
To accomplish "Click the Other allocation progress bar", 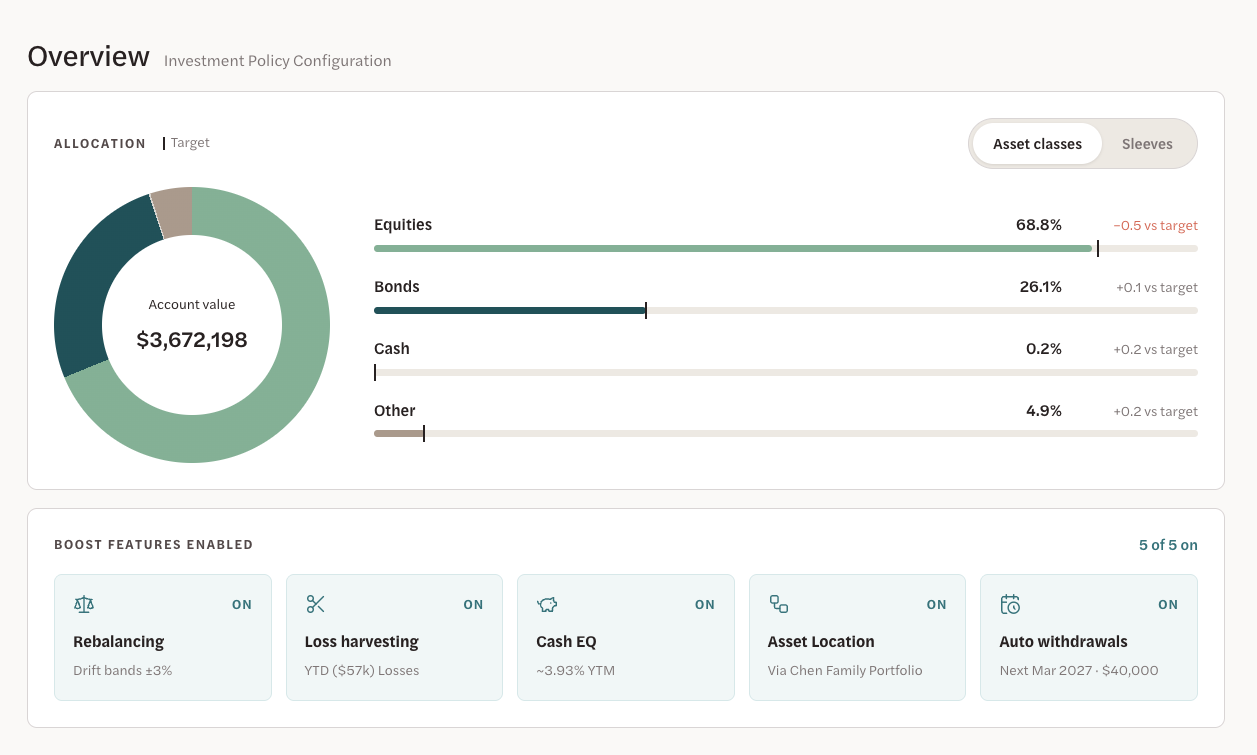I will [786, 434].
